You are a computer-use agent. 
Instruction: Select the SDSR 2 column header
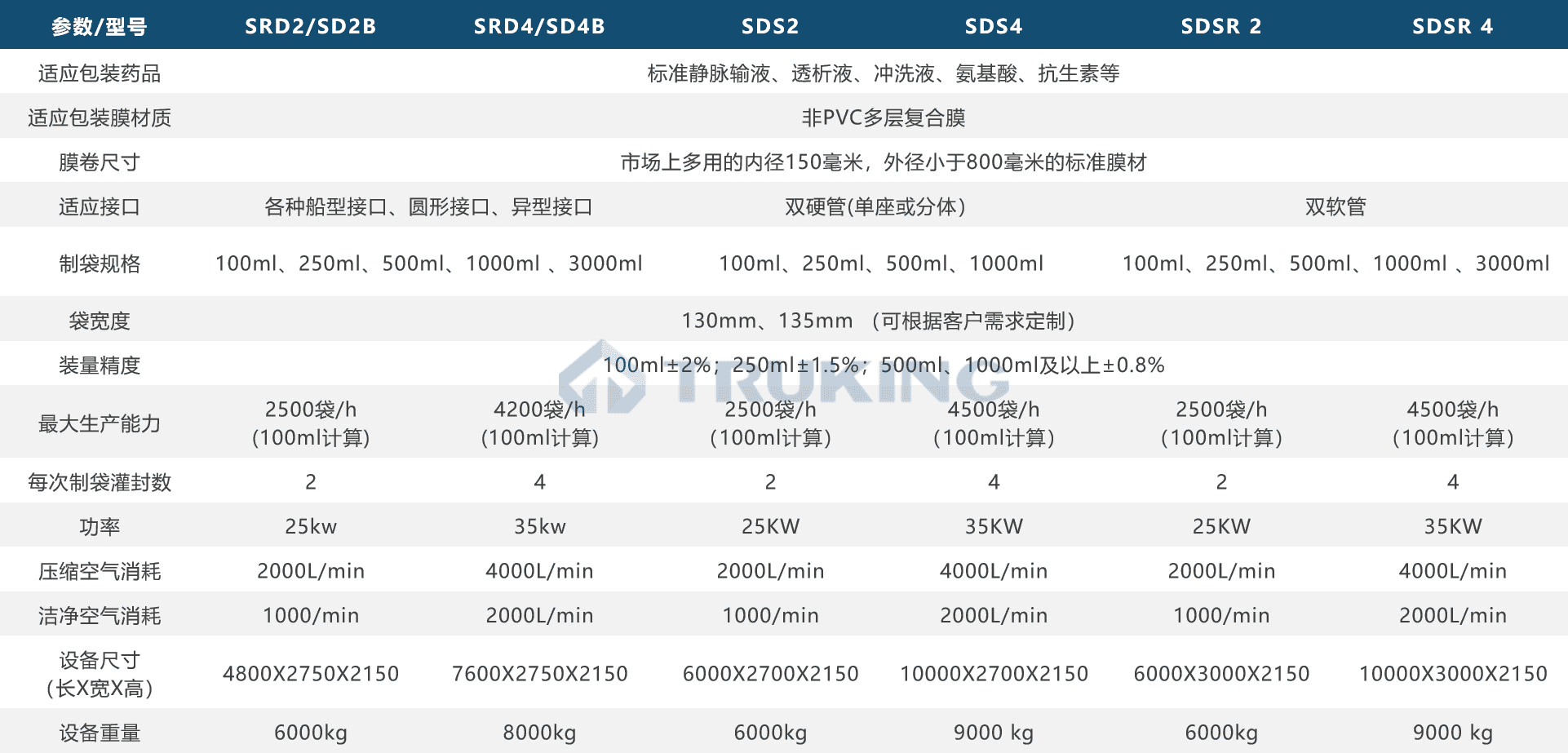(x=1221, y=26)
